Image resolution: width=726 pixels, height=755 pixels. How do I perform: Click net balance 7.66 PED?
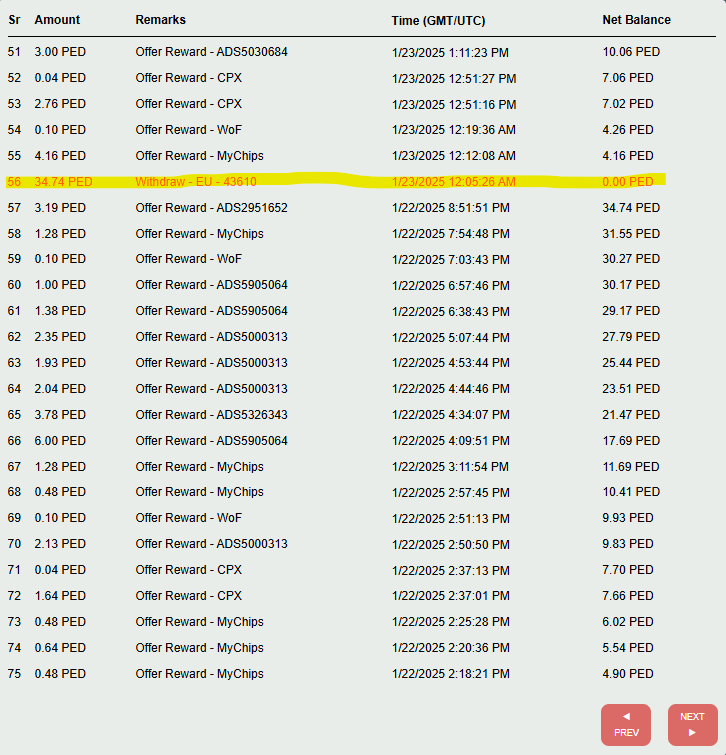628,596
